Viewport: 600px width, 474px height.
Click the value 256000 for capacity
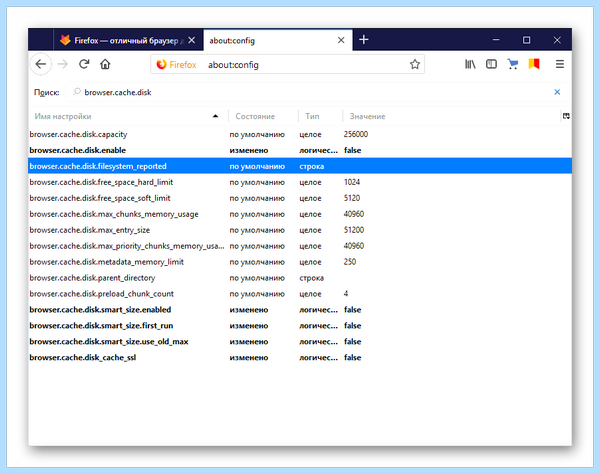tap(356, 134)
